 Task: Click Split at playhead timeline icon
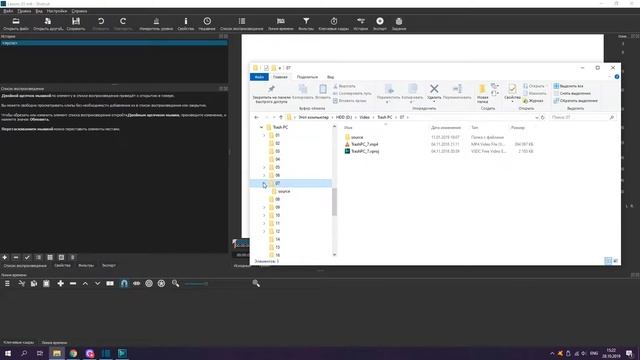[x=110, y=283]
